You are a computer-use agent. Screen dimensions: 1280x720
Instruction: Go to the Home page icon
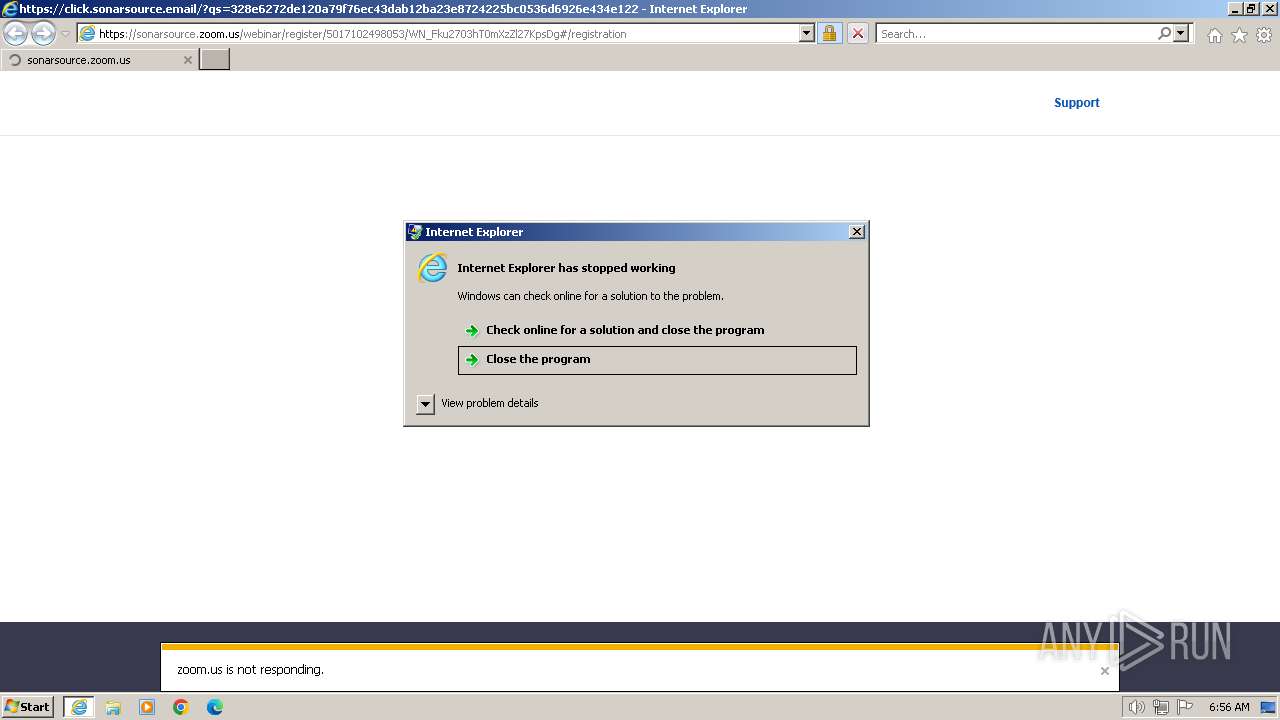[1214, 35]
